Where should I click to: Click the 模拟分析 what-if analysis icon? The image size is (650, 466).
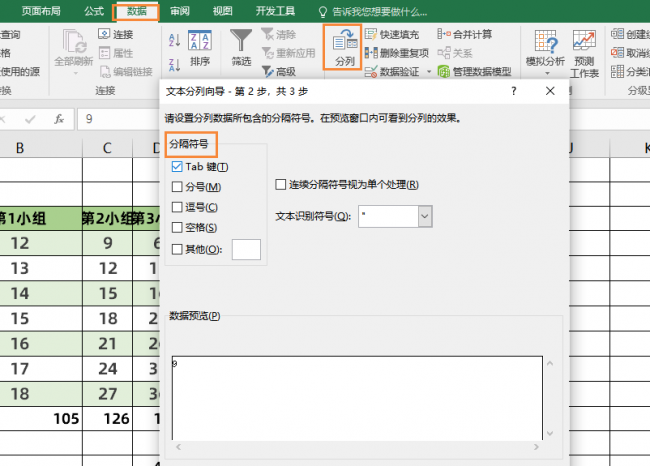[546, 41]
